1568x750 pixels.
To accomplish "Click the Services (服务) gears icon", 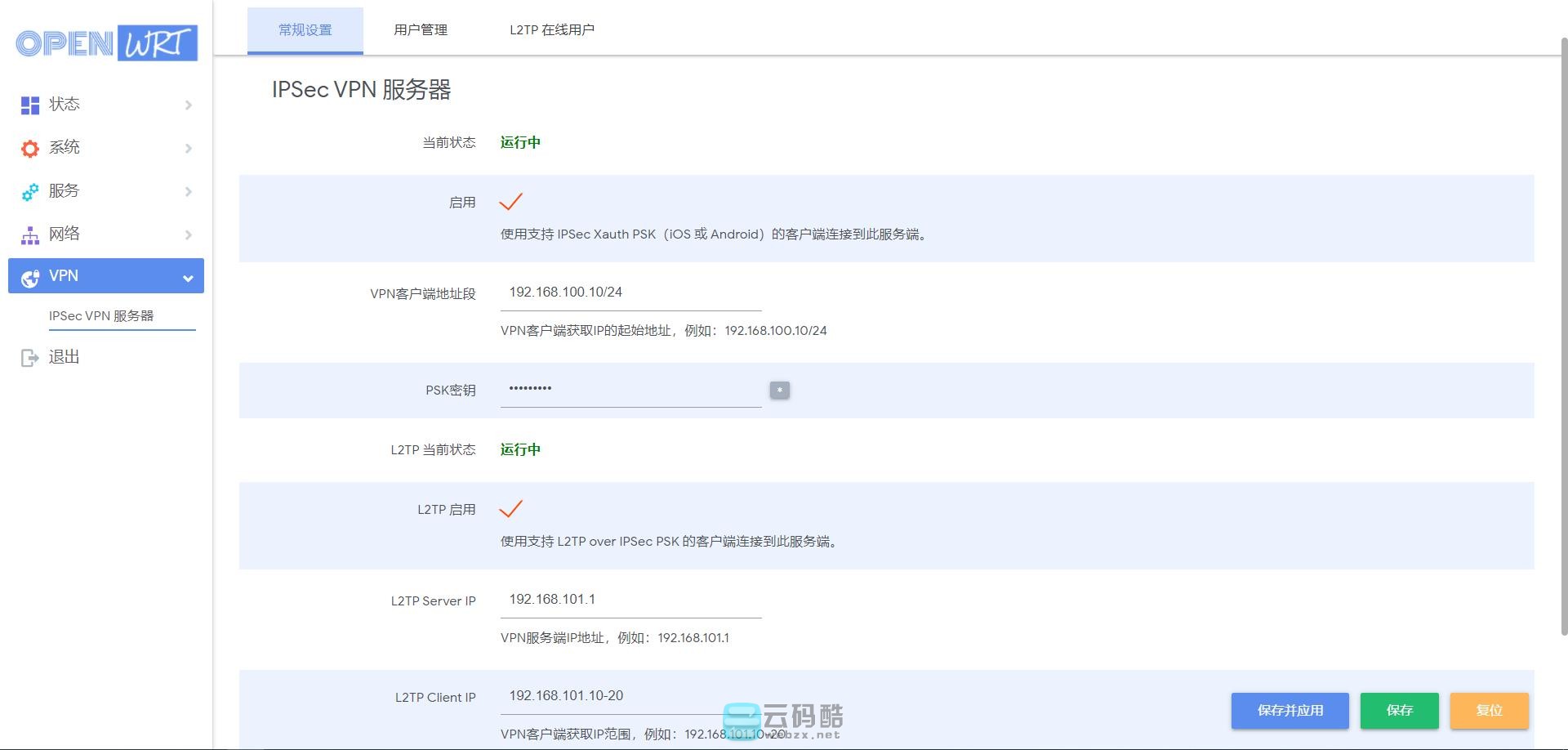I will click(x=30, y=192).
